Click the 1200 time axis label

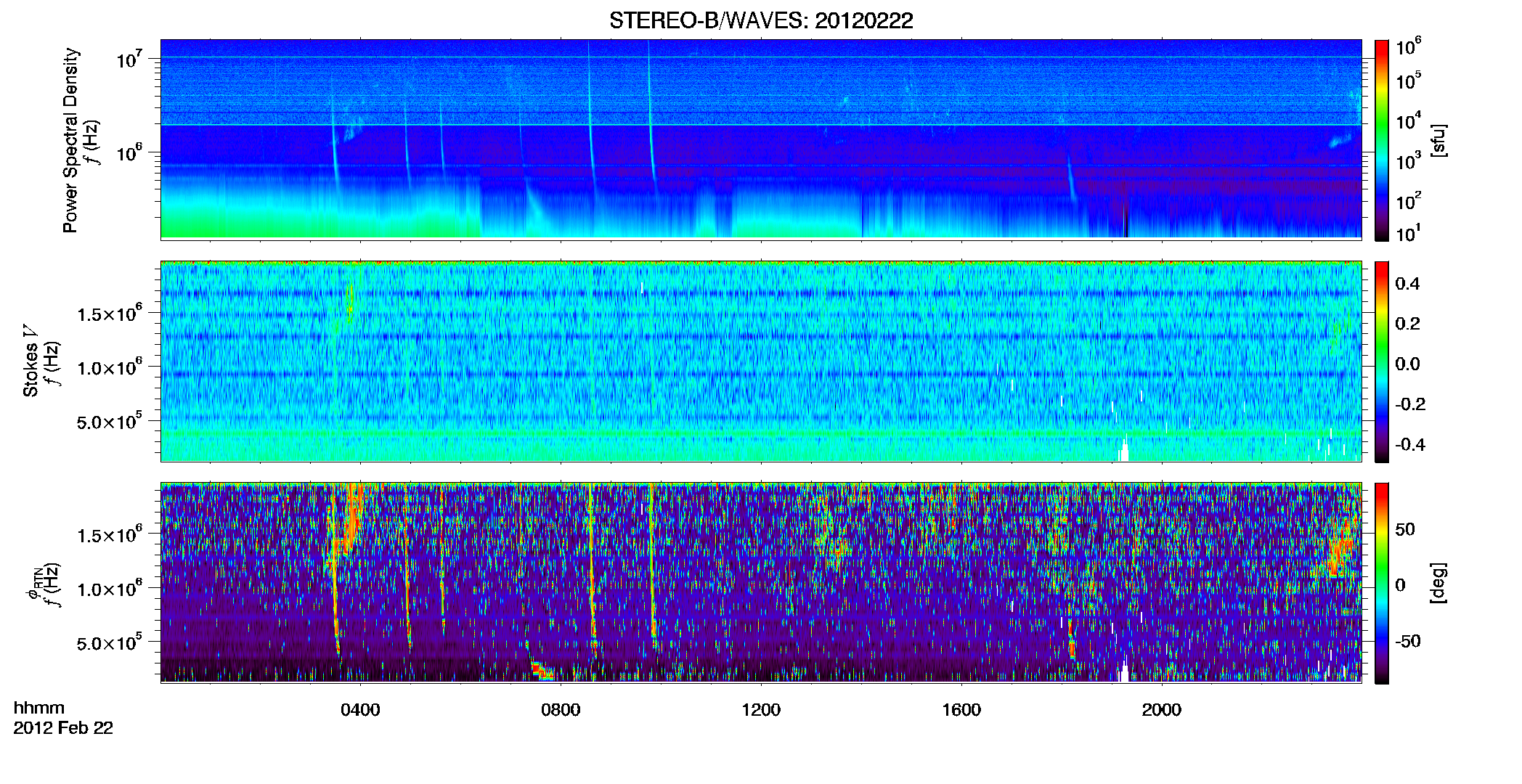pyautogui.click(x=761, y=710)
